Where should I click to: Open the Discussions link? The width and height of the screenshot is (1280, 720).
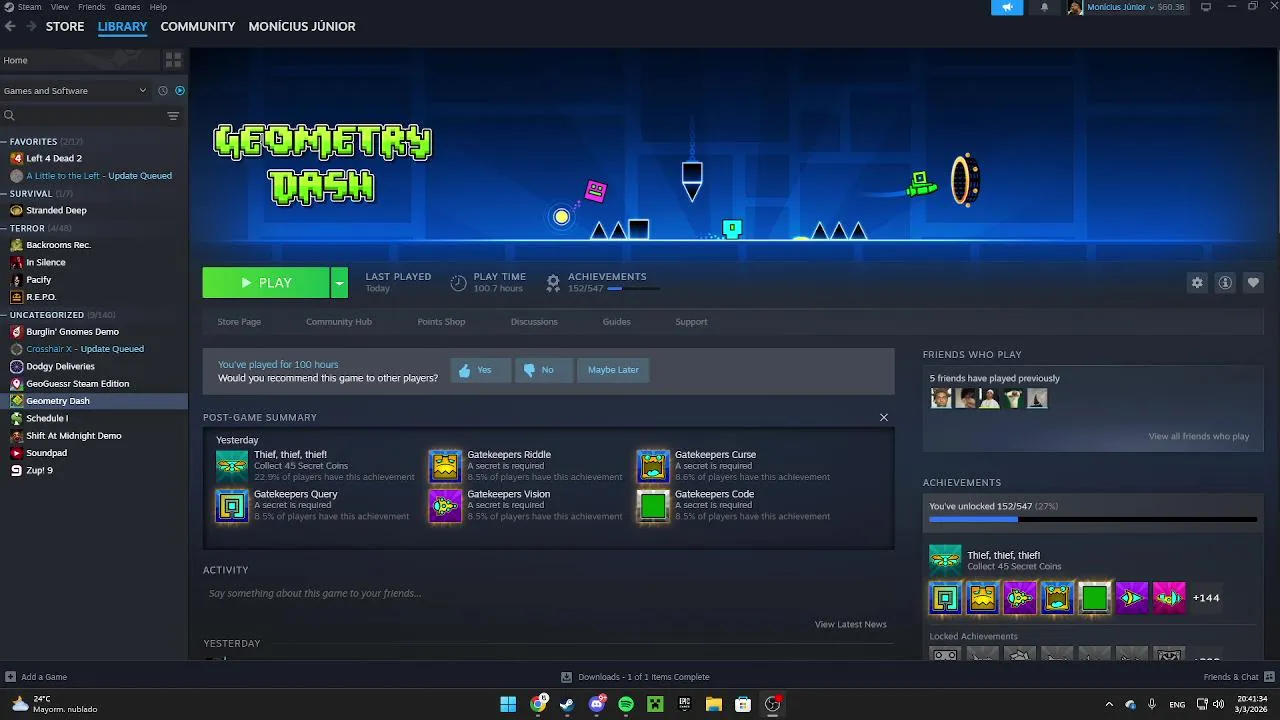(534, 321)
